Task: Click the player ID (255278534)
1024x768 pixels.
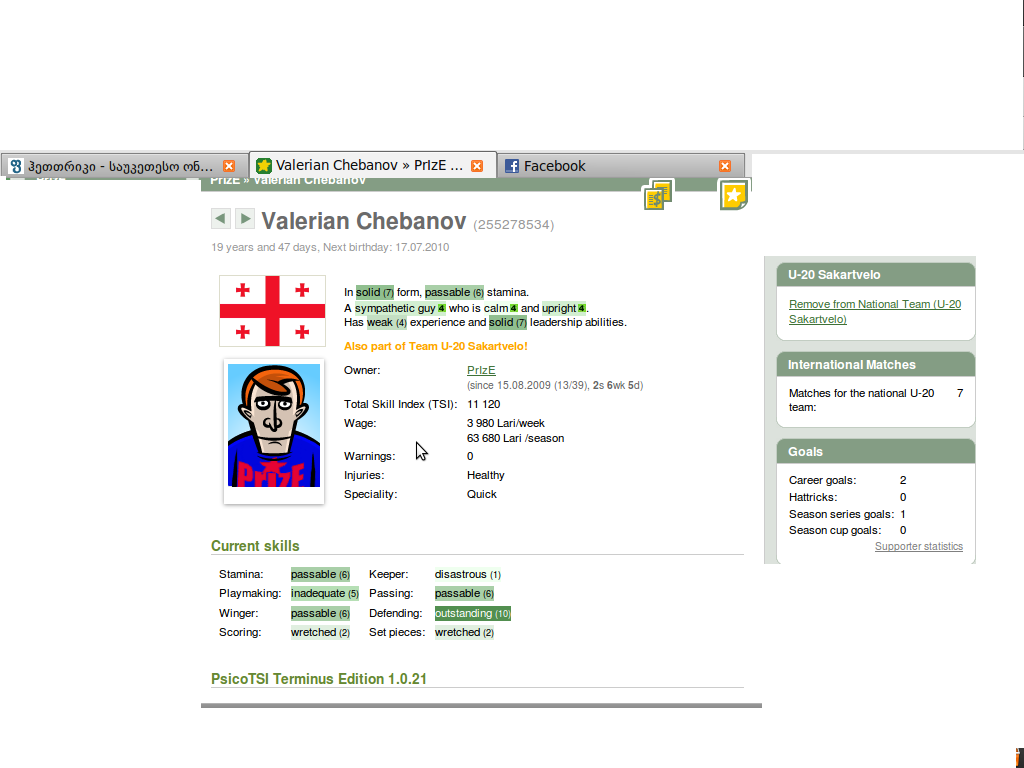Action: click(x=513, y=225)
